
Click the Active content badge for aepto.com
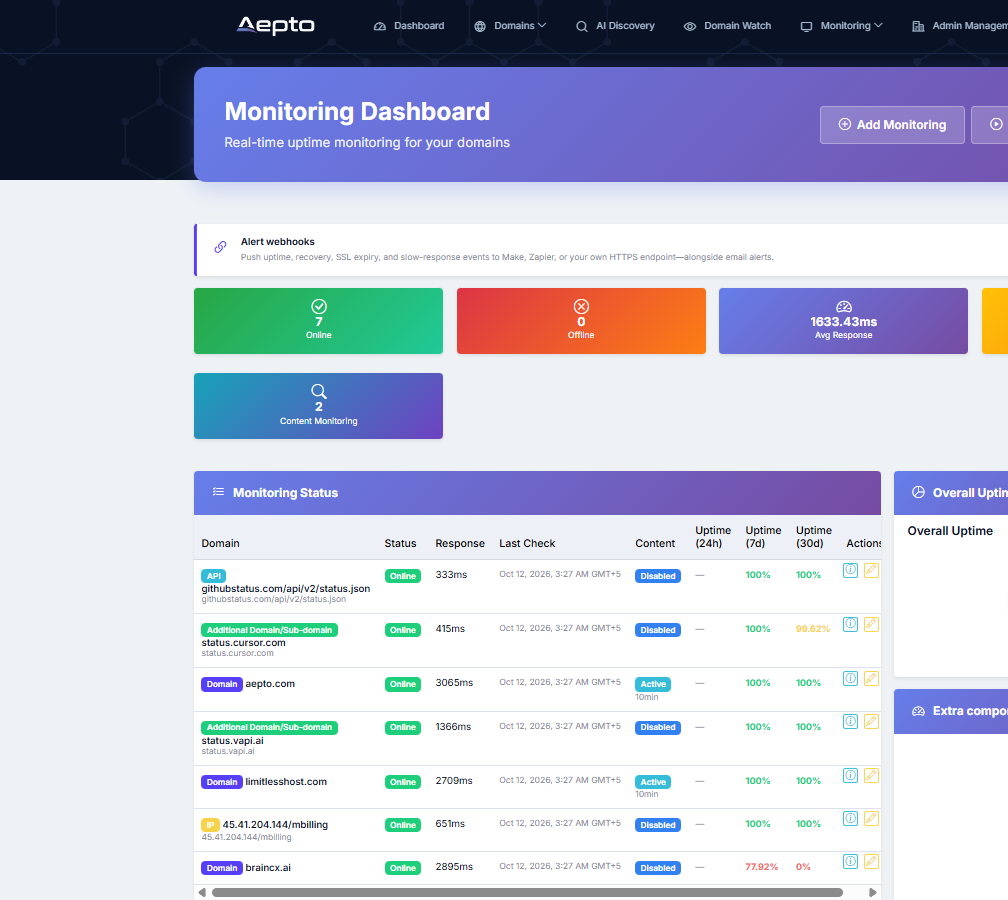tap(652, 684)
